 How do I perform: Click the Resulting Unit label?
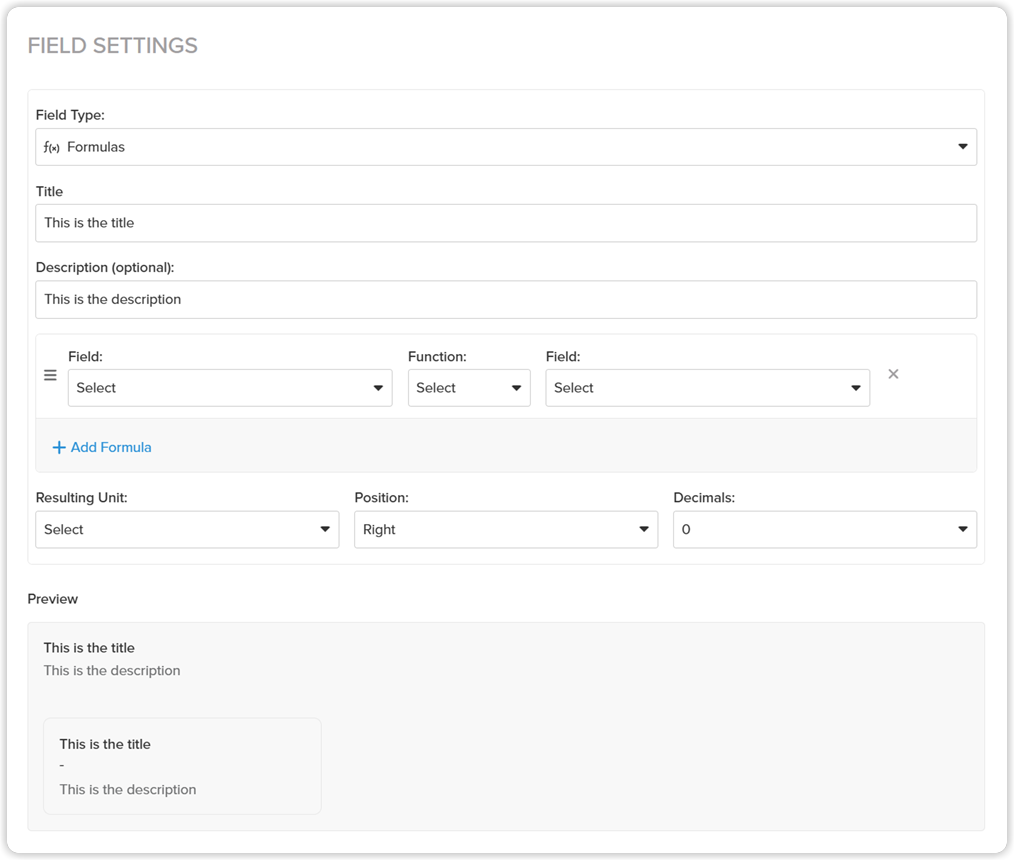tap(82, 498)
